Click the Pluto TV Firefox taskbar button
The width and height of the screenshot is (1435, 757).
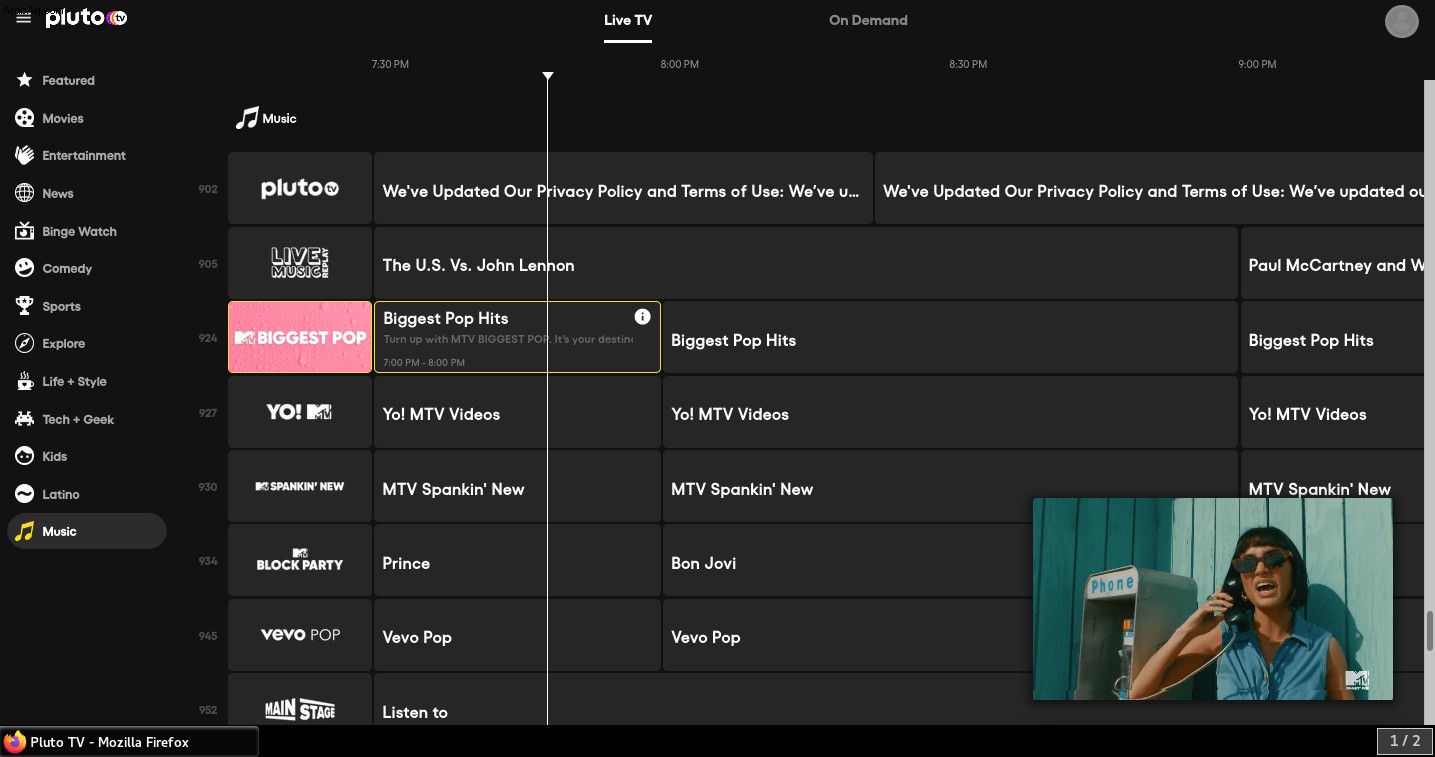click(129, 742)
